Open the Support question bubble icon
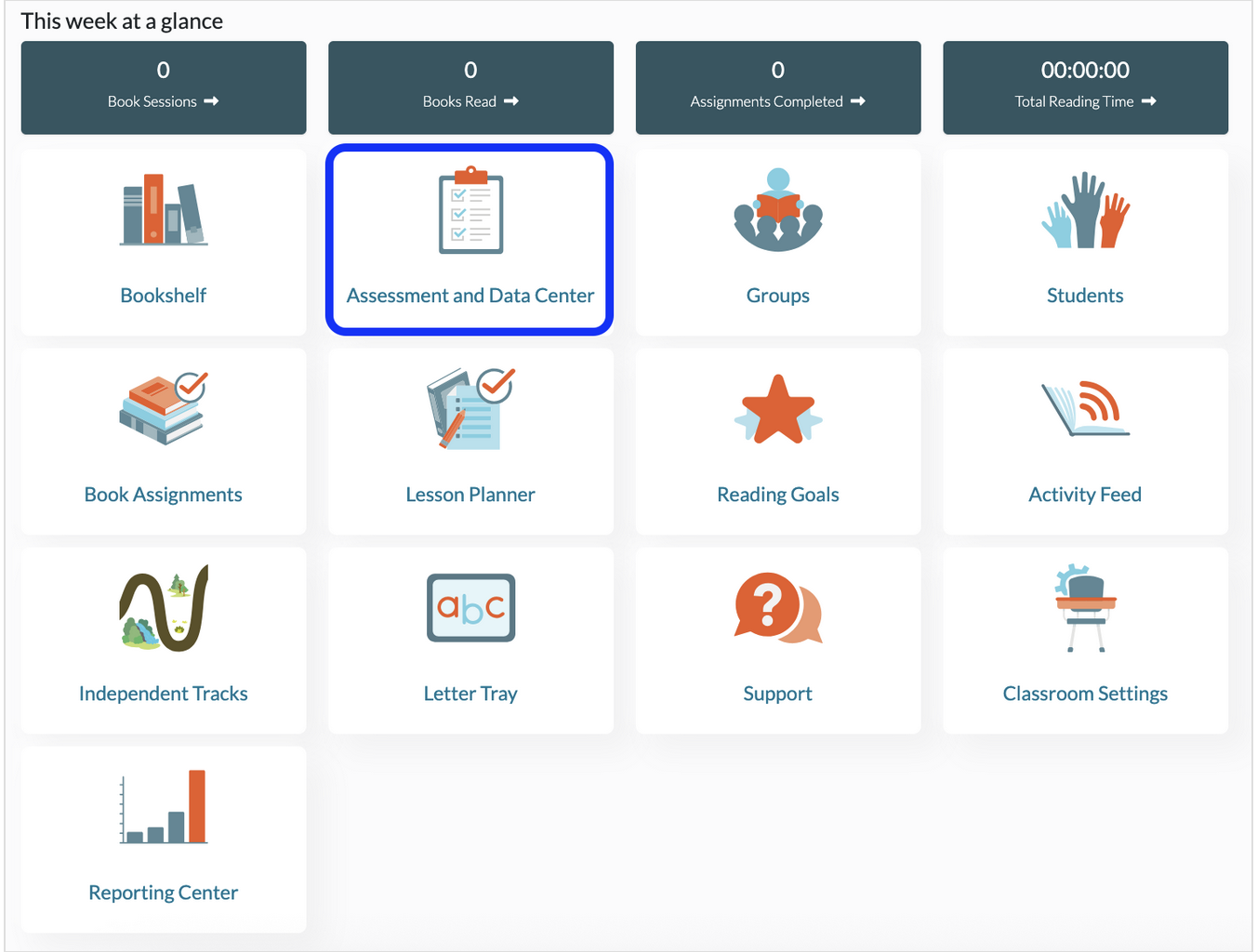The width and height of the screenshot is (1257, 952). click(x=778, y=607)
